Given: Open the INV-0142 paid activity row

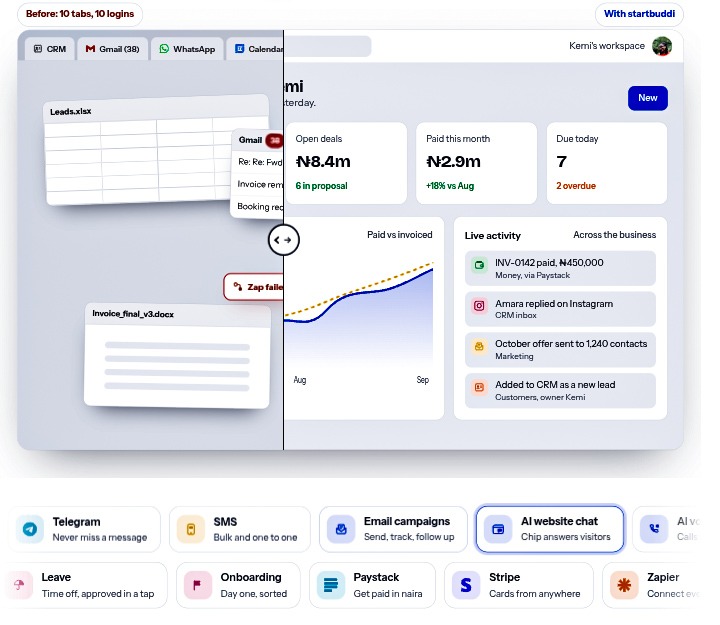Looking at the screenshot, I should tap(560, 268).
